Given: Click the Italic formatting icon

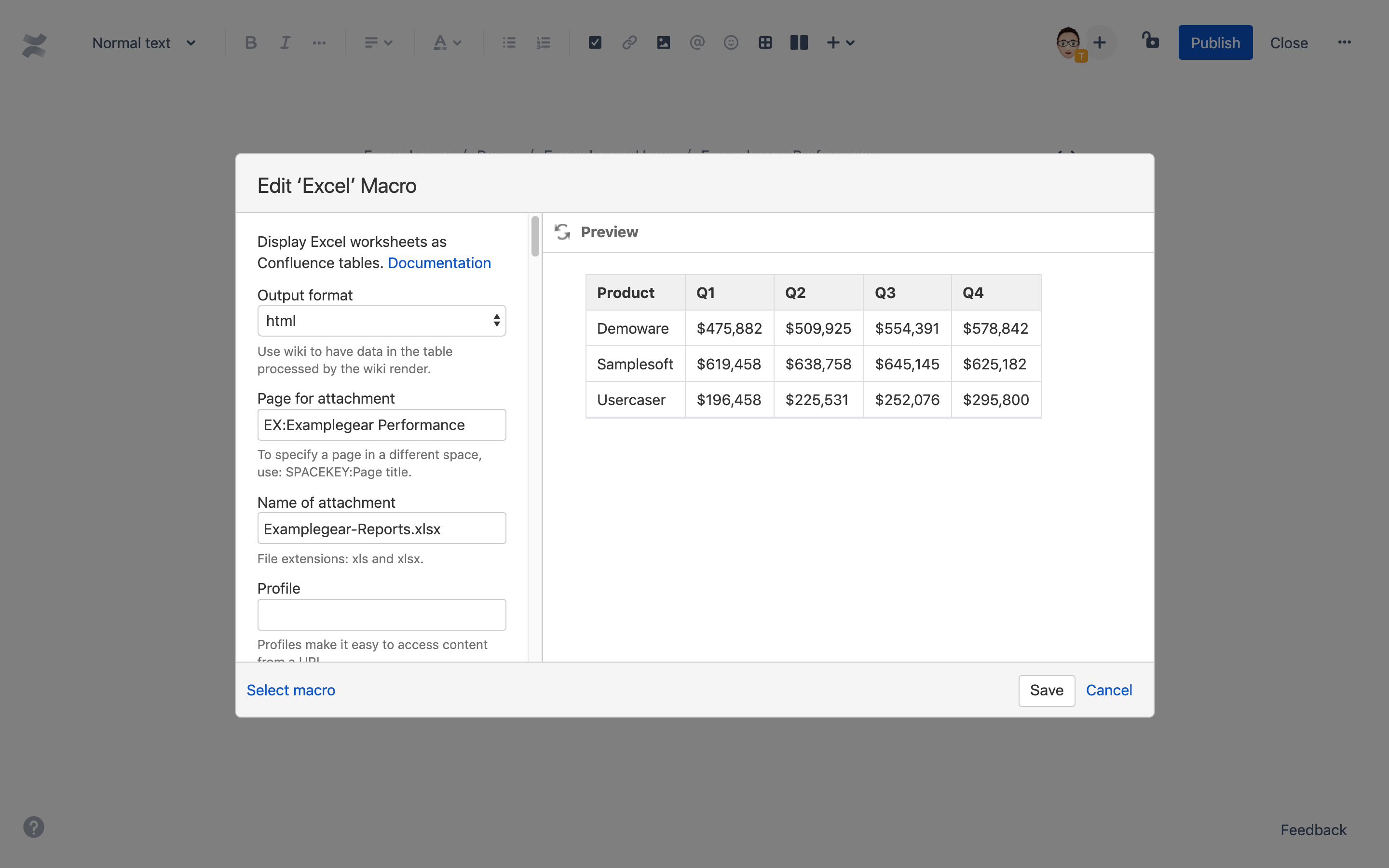Looking at the screenshot, I should pyautogui.click(x=283, y=42).
